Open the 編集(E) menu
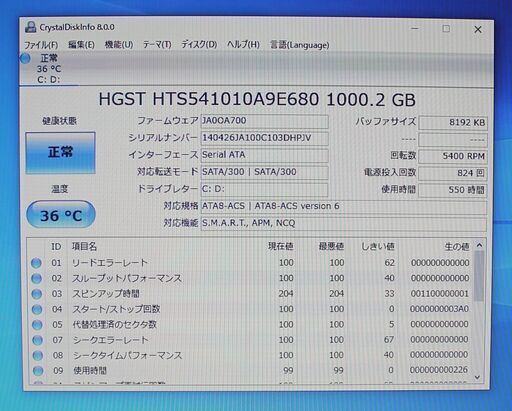This screenshot has width=512, height=411. tap(81, 45)
